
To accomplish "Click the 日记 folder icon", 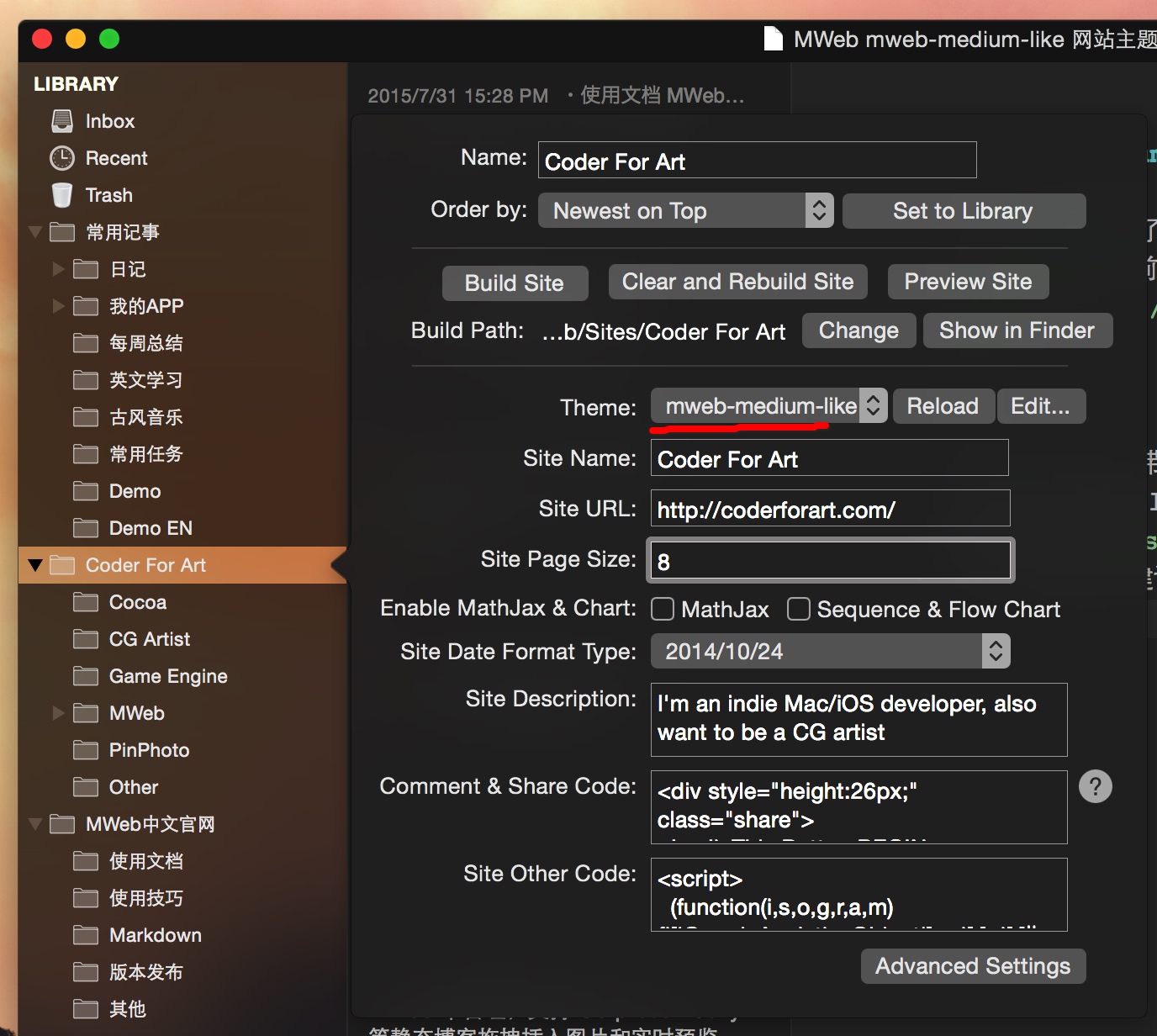I will (x=86, y=269).
